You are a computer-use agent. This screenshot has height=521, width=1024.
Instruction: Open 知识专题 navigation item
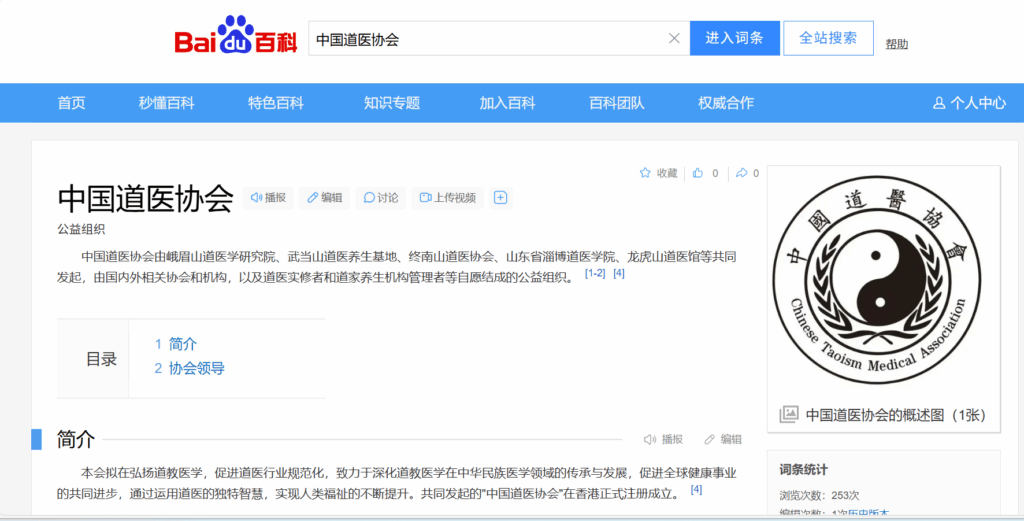(x=392, y=103)
